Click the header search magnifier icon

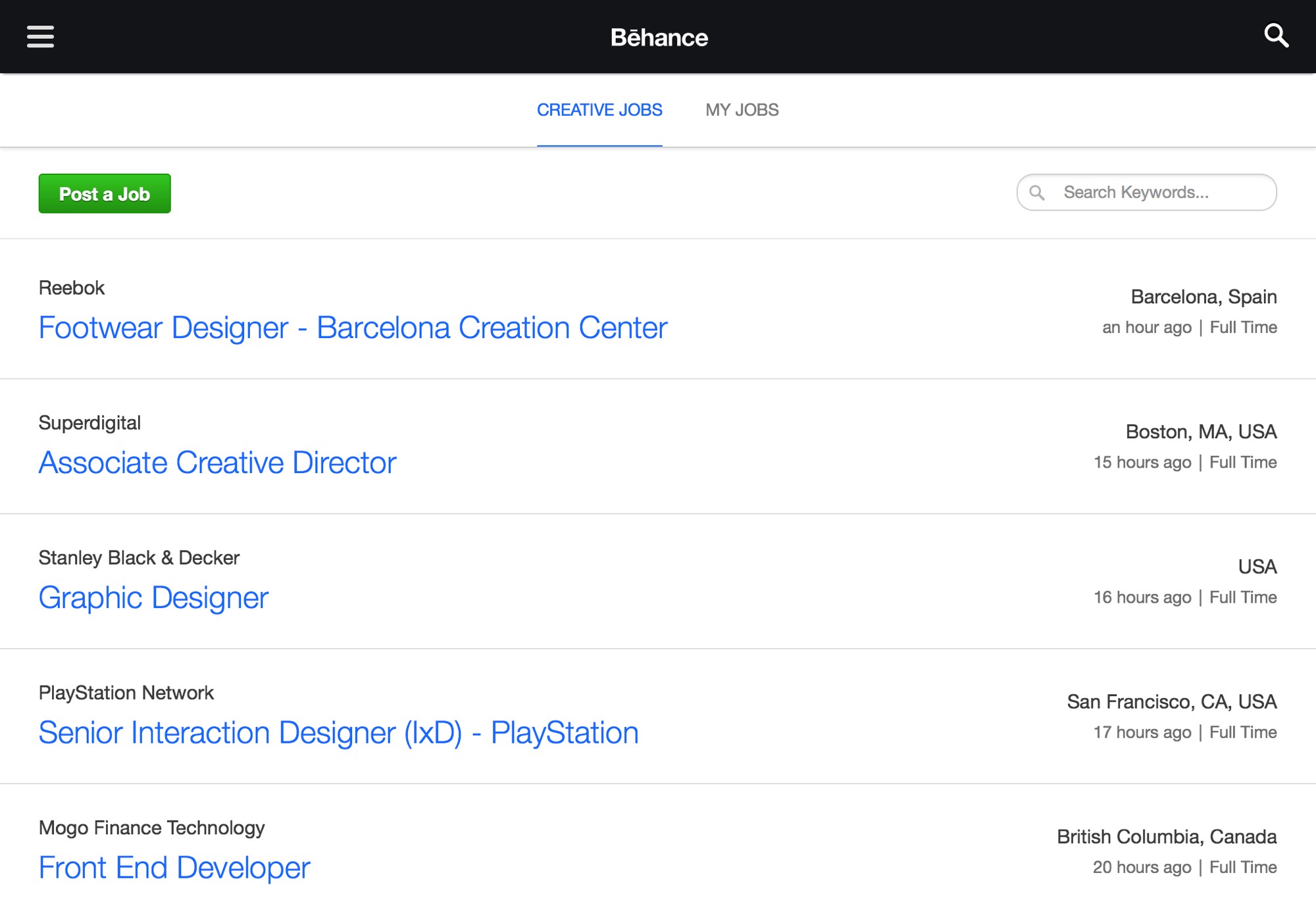[1276, 36]
